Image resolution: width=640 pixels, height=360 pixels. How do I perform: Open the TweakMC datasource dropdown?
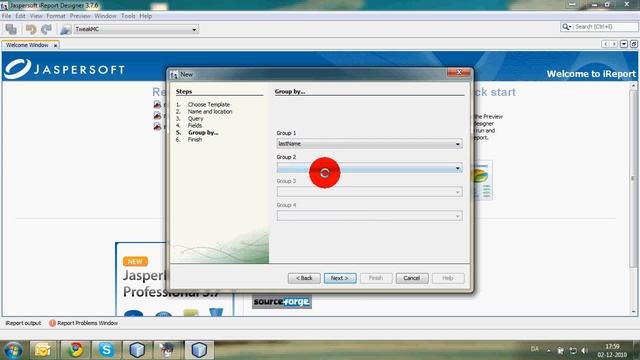[136, 29]
